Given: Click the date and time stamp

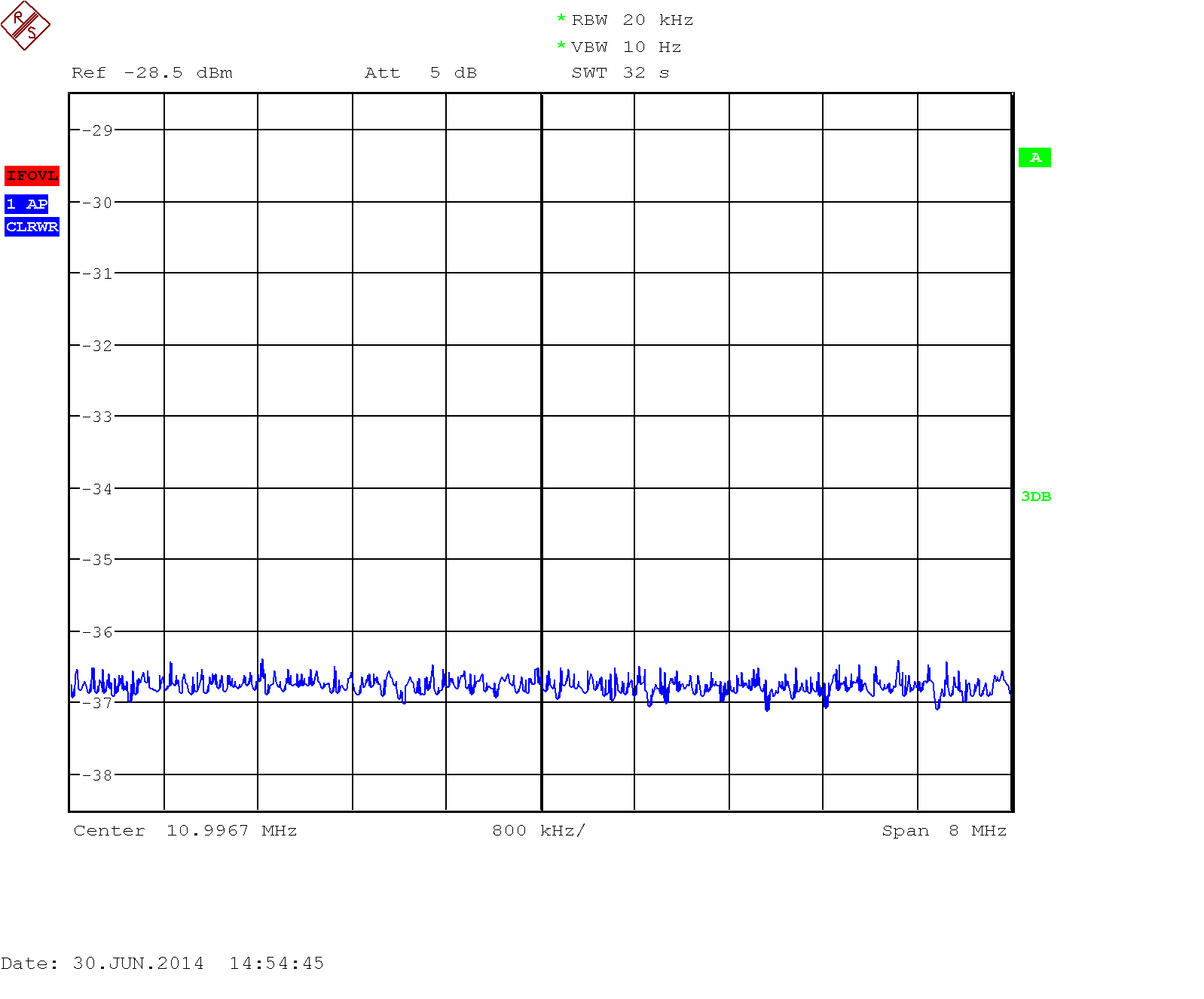Looking at the screenshot, I should pyautogui.click(x=163, y=964).
